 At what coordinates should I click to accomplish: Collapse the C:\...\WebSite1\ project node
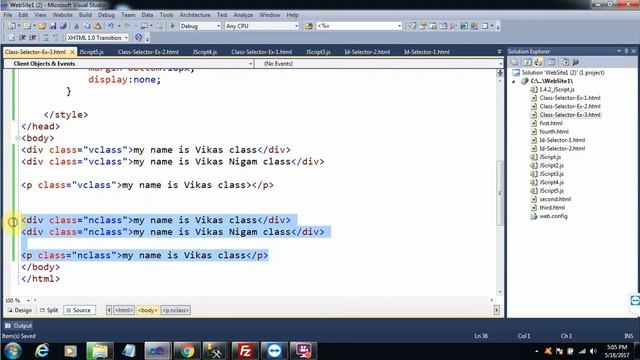click(514, 81)
